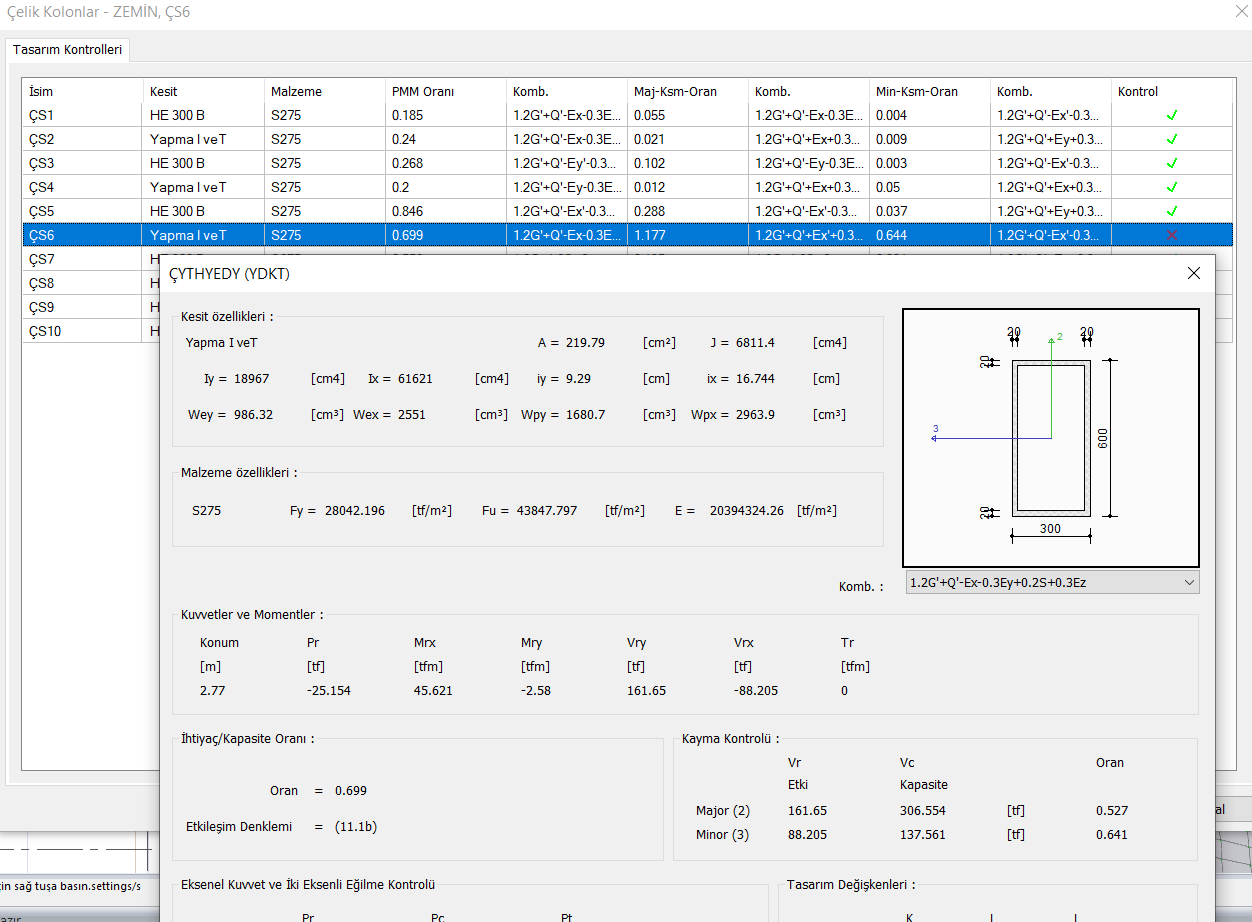Viewport: 1252px width, 922px height.
Task: Sort by the PMM Oranı column header
Action: click(x=446, y=91)
